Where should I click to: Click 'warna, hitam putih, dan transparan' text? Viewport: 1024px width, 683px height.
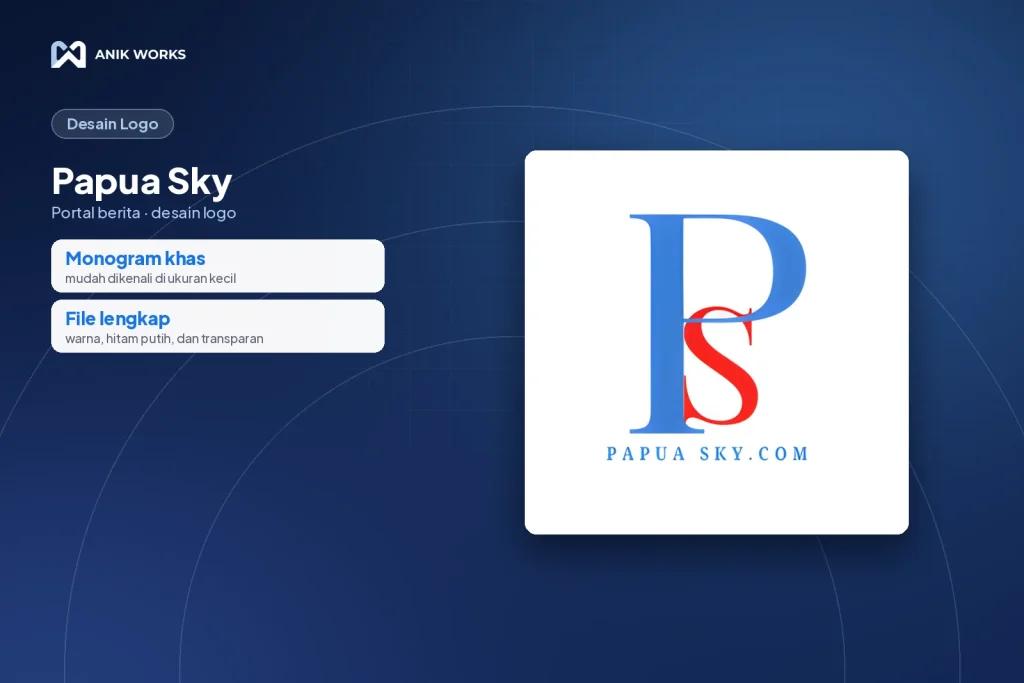coord(165,339)
